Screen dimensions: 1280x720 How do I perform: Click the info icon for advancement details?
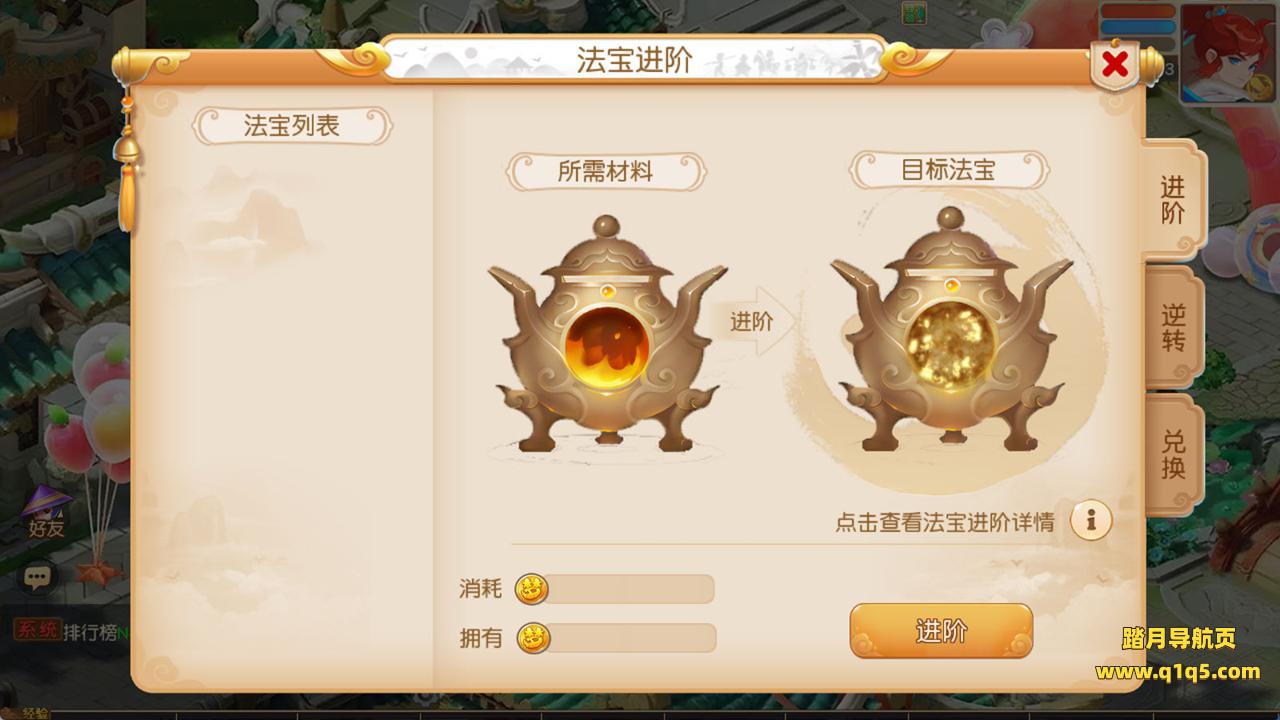pyautogui.click(x=1091, y=520)
